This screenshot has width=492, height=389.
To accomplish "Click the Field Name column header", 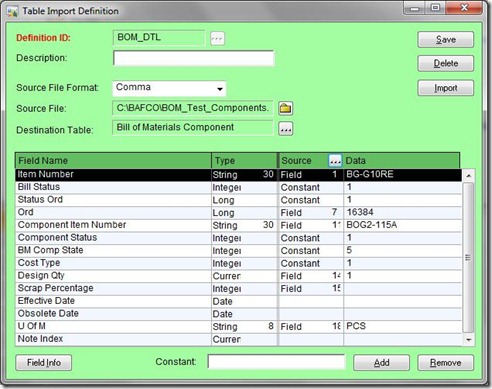I will (113, 161).
